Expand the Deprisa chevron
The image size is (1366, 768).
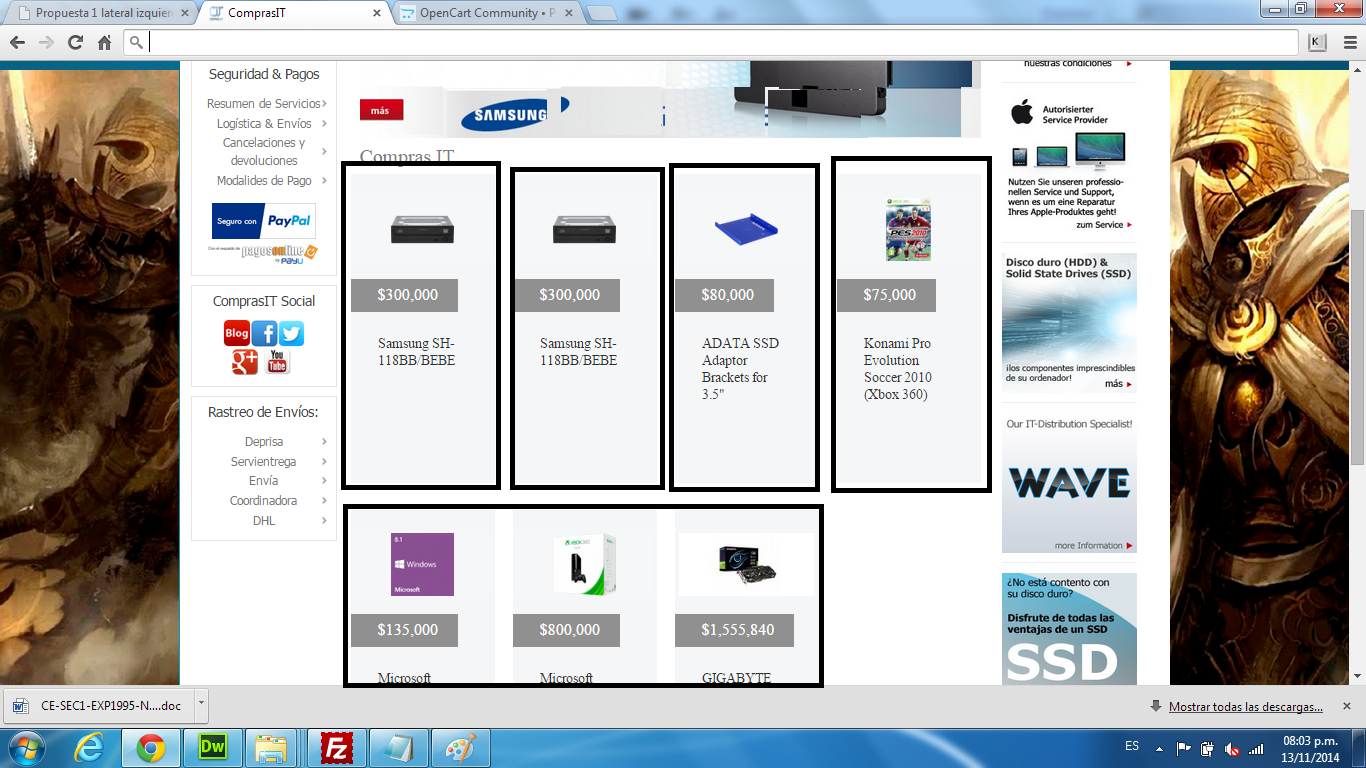(324, 442)
